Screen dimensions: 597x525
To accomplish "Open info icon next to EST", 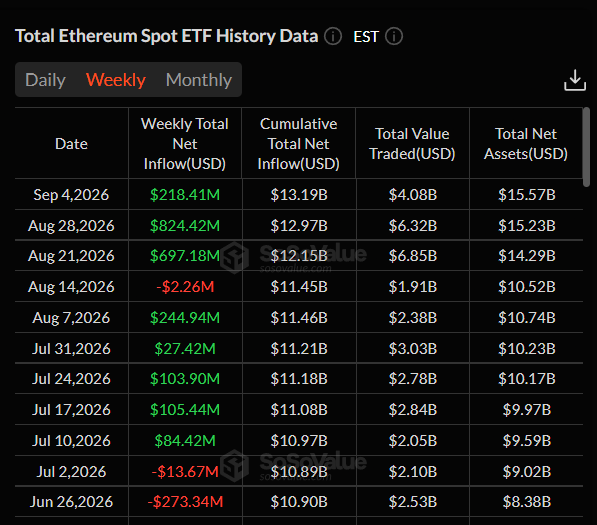I will click(x=394, y=37).
